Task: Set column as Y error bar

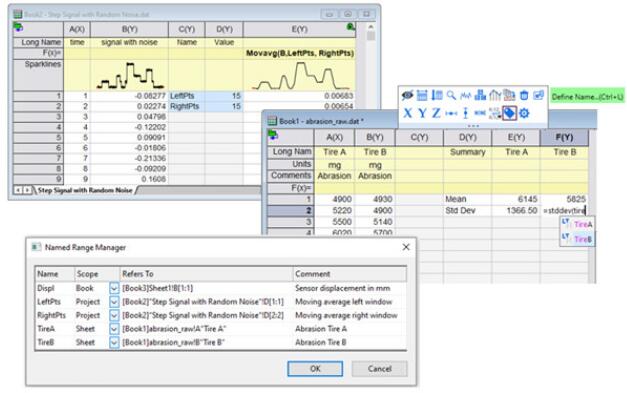Action: [465, 113]
